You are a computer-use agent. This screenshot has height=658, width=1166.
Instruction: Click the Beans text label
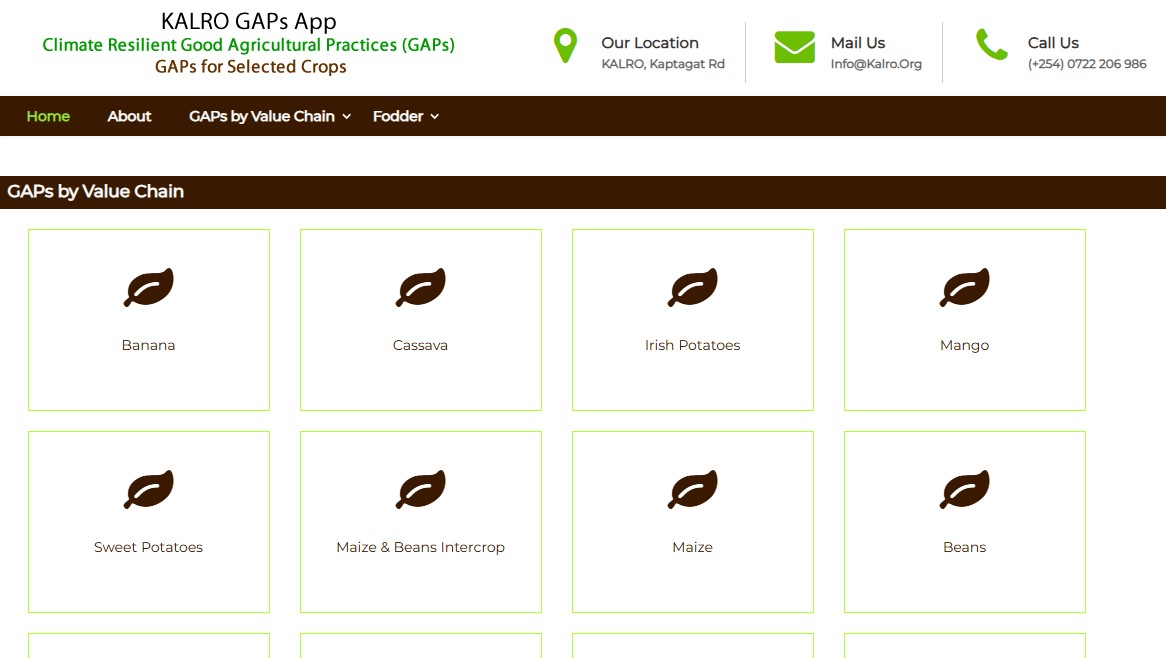(964, 547)
